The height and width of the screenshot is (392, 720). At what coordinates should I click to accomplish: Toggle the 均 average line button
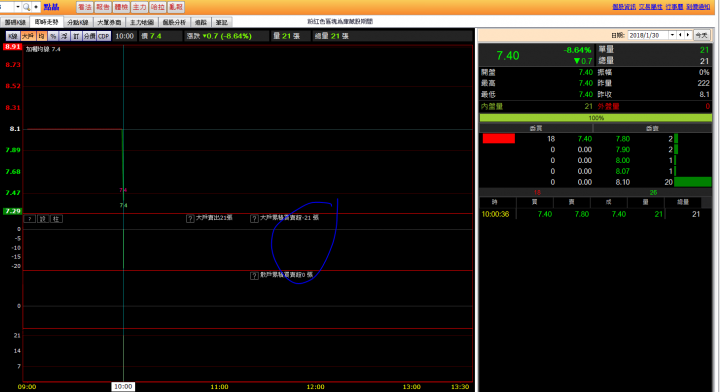41,36
